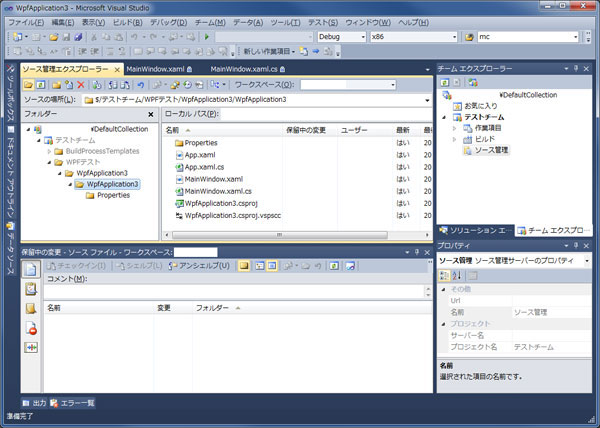Screen dimensions: 600x428
Task: Click the red Delete icon in Source Control Explorer
Action: coord(82,85)
